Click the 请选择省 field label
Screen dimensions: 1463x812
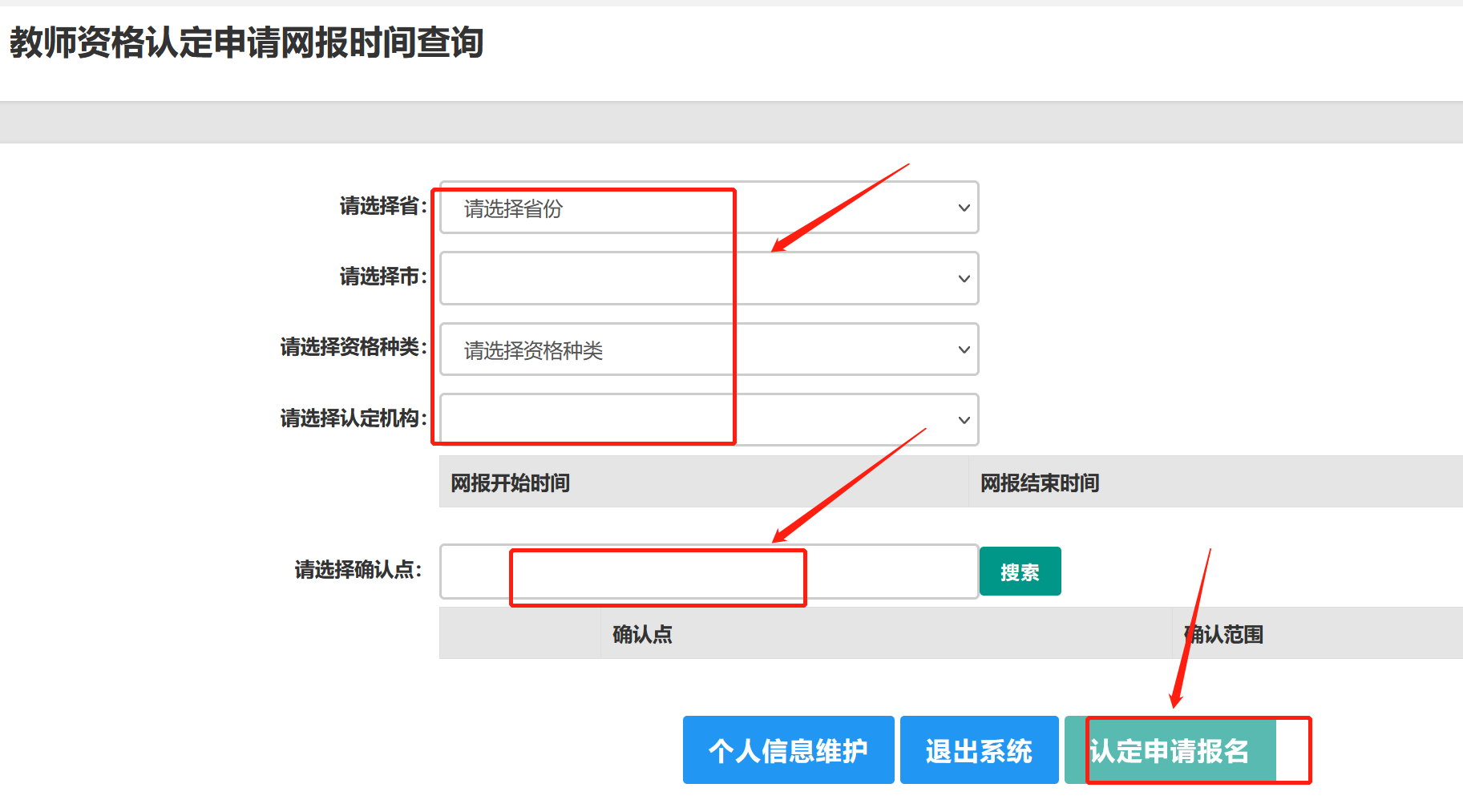[x=382, y=206]
